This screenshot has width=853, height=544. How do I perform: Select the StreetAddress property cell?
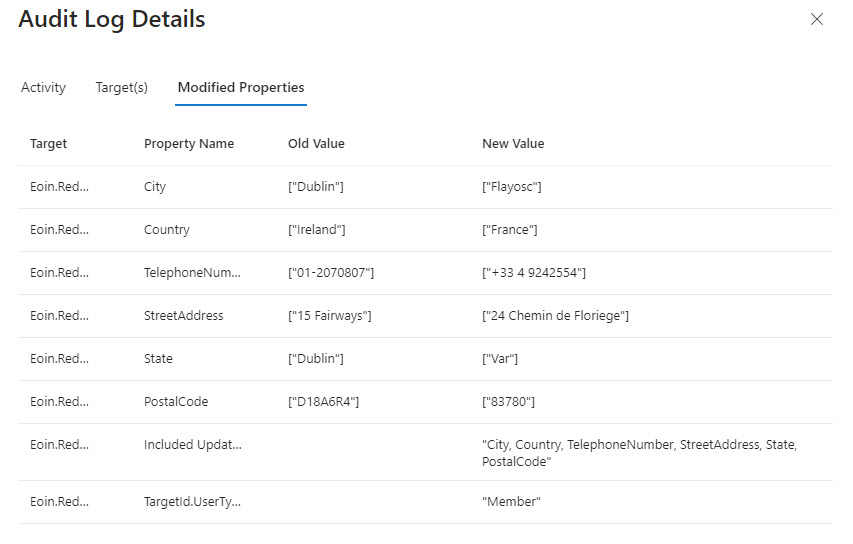[184, 316]
